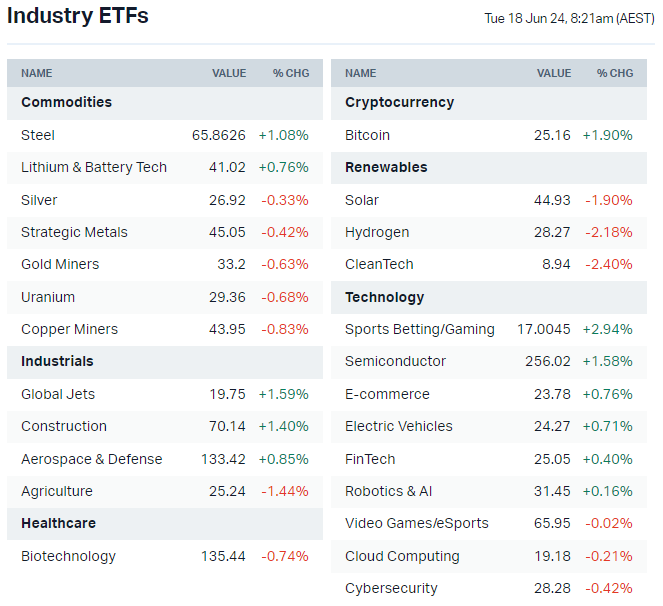This screenshot has width=663, height=606.
Task: Click the Industry ETFs page title
Action: (78, 16)
